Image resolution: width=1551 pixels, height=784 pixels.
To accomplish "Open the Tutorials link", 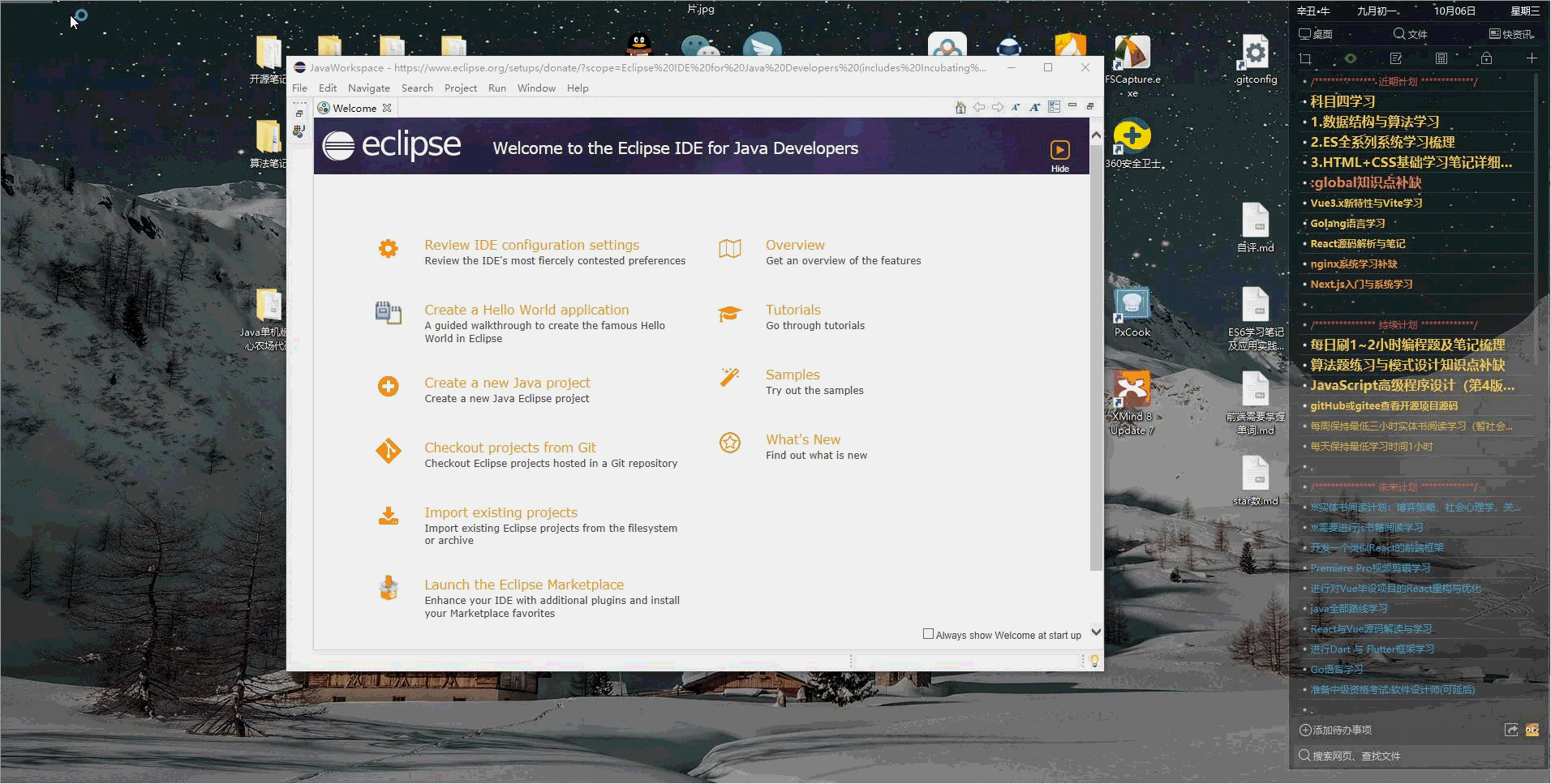I will pos(793,310).
